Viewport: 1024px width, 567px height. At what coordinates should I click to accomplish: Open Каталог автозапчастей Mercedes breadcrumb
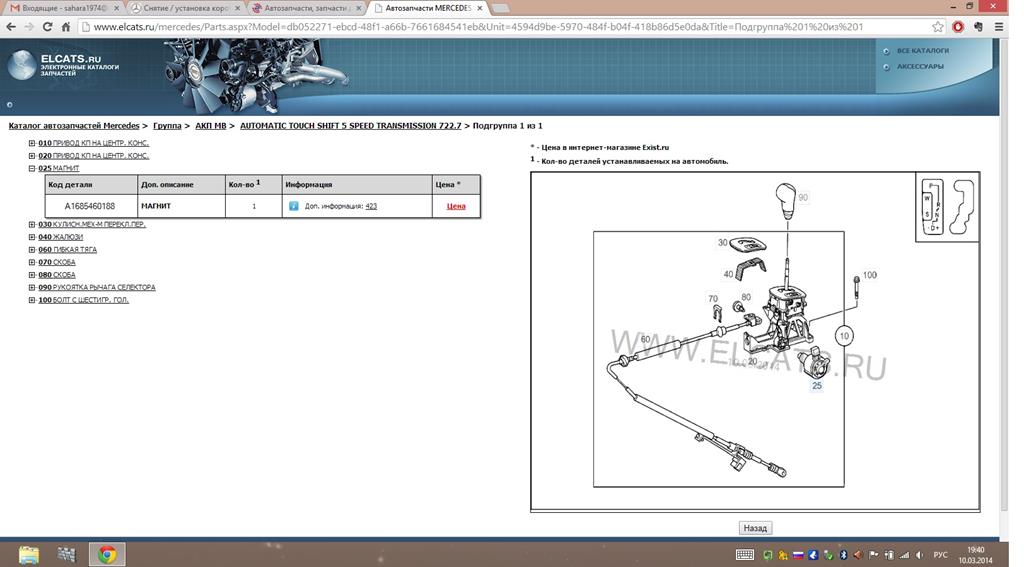[74, 126]
